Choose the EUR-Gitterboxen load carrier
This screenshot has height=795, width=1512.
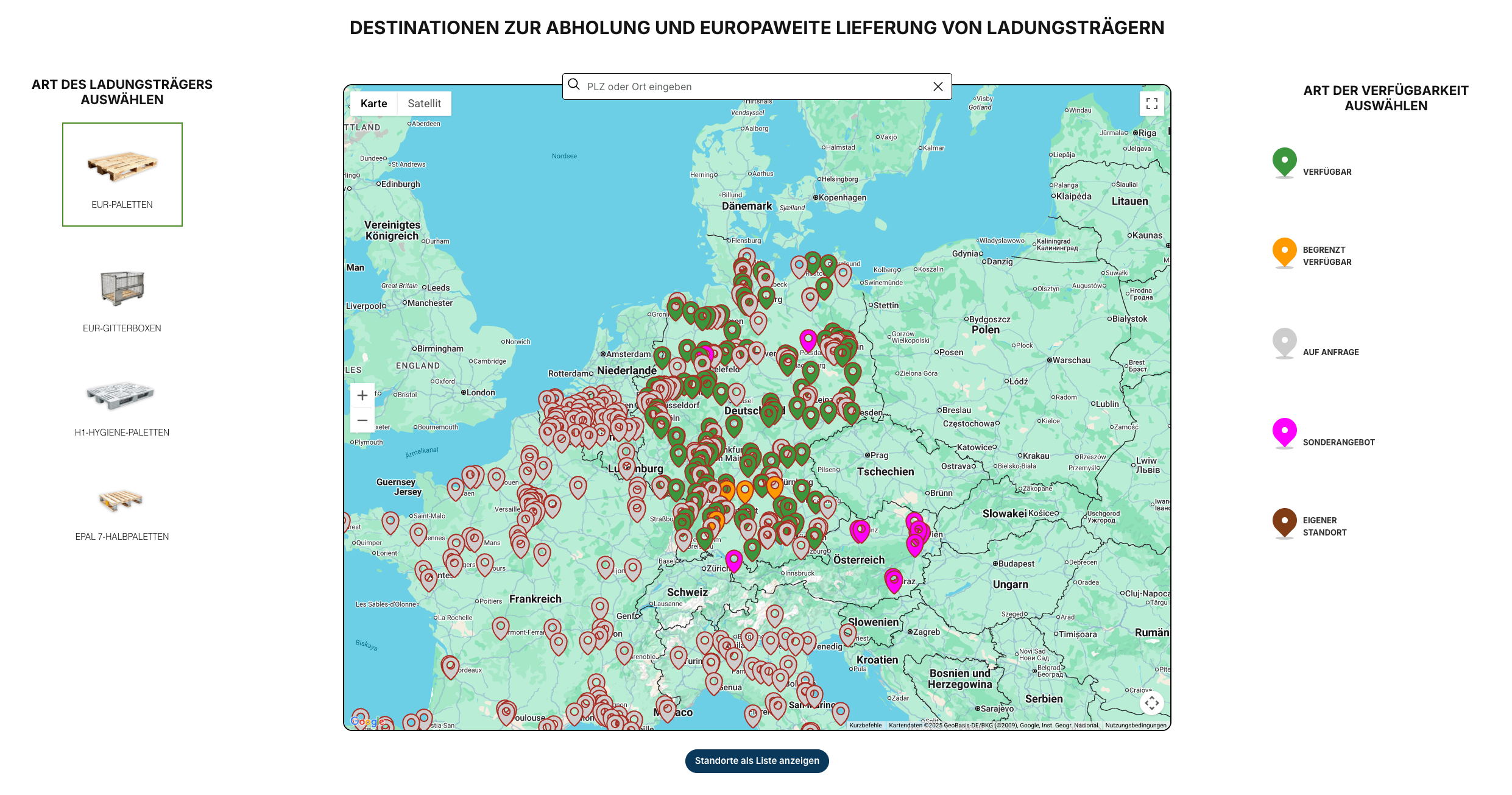pyautogui.click(x=122, y=300)
